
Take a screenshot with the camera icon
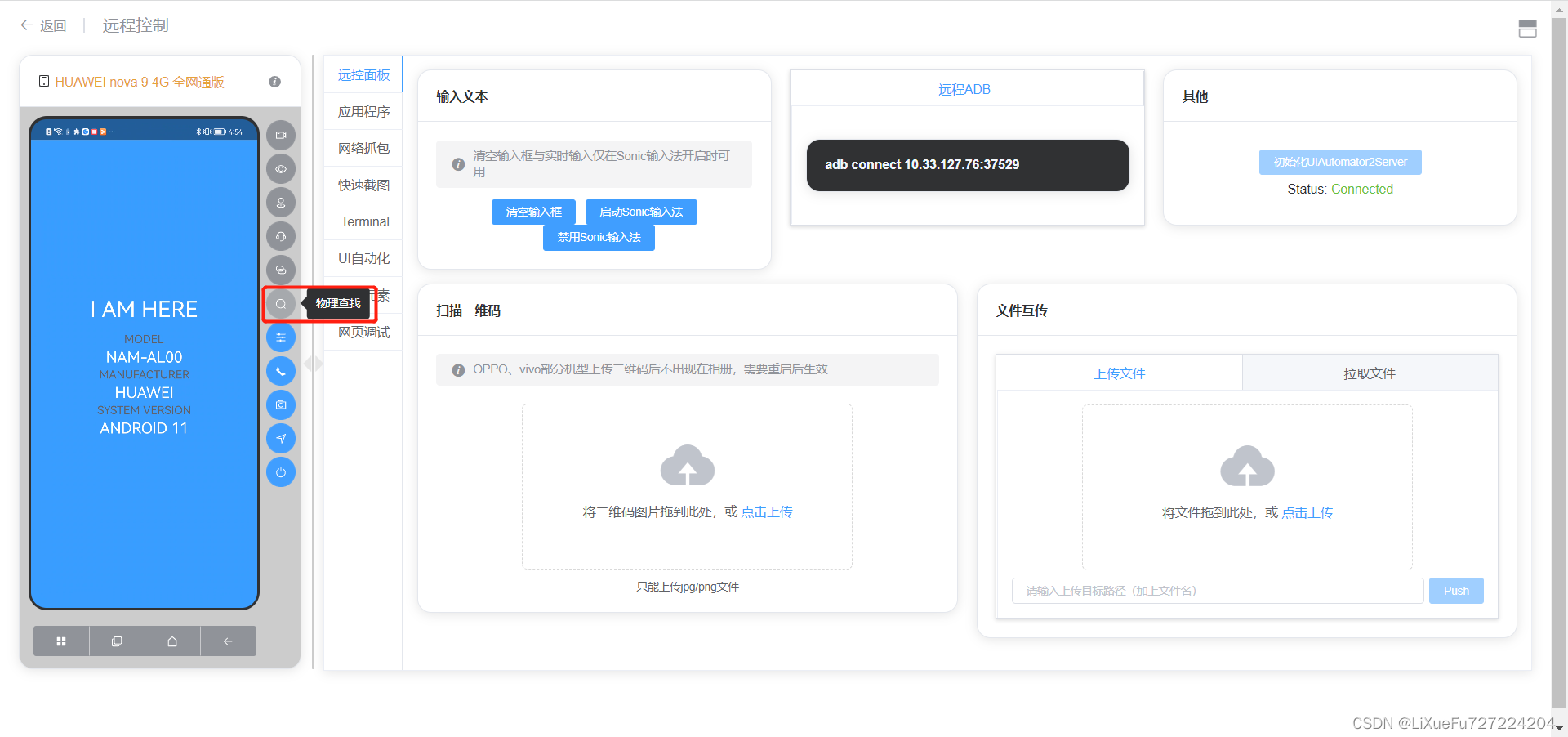coord(280,404)
